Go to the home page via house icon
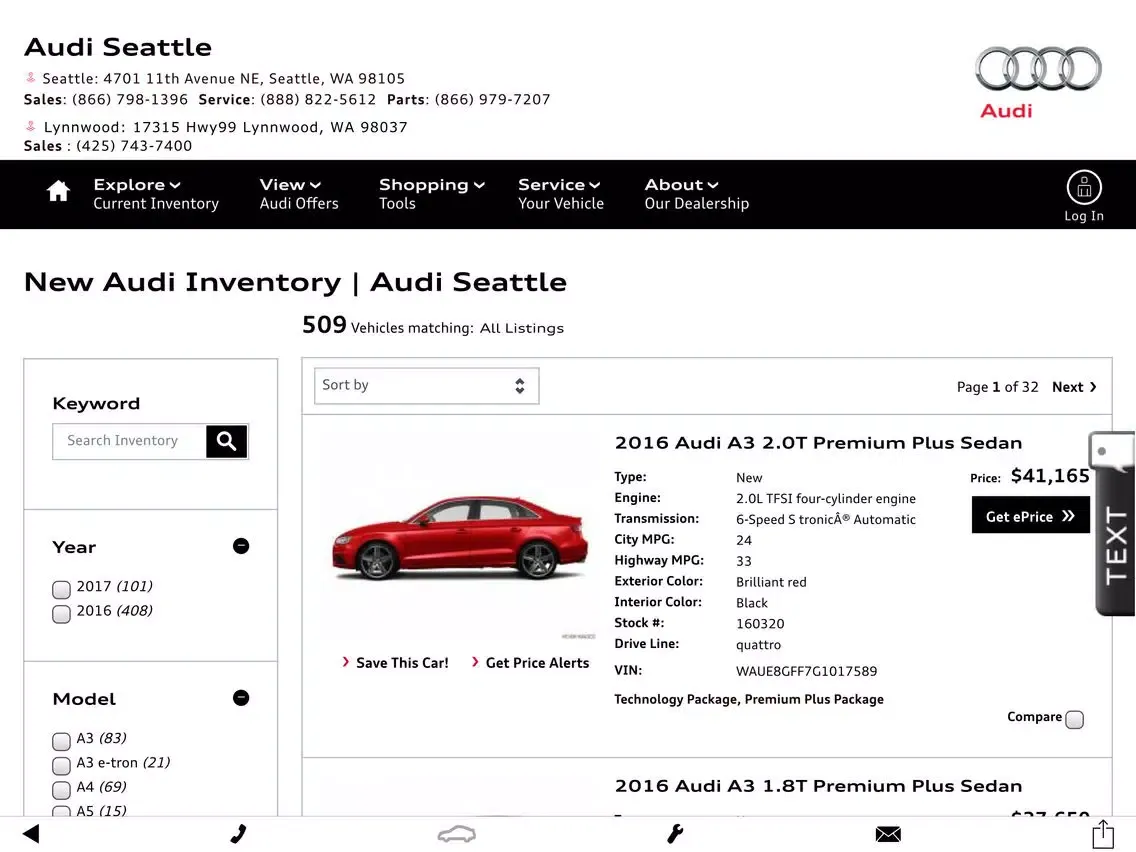Image resolution: width=1136 pixels, height=852 pixels. click(x=58, y=191)
